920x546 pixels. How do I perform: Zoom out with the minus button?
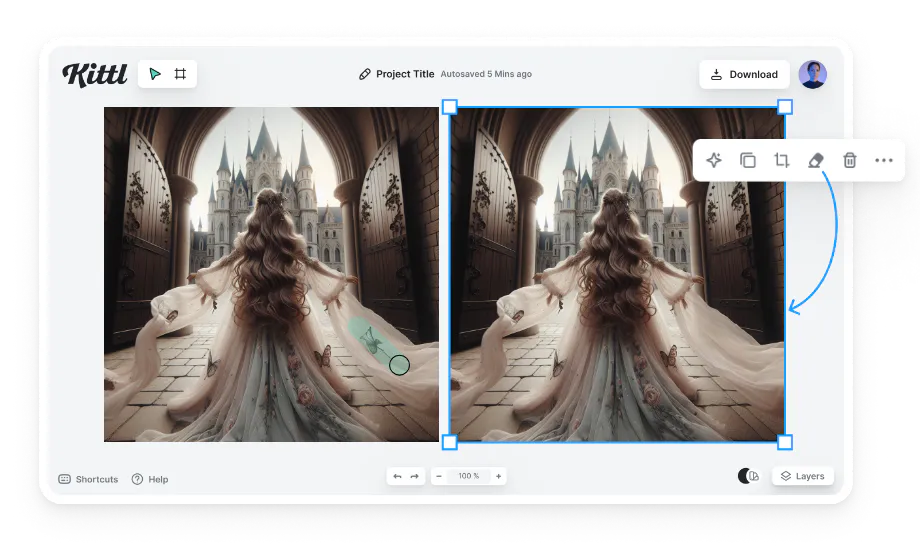(439, 476)
